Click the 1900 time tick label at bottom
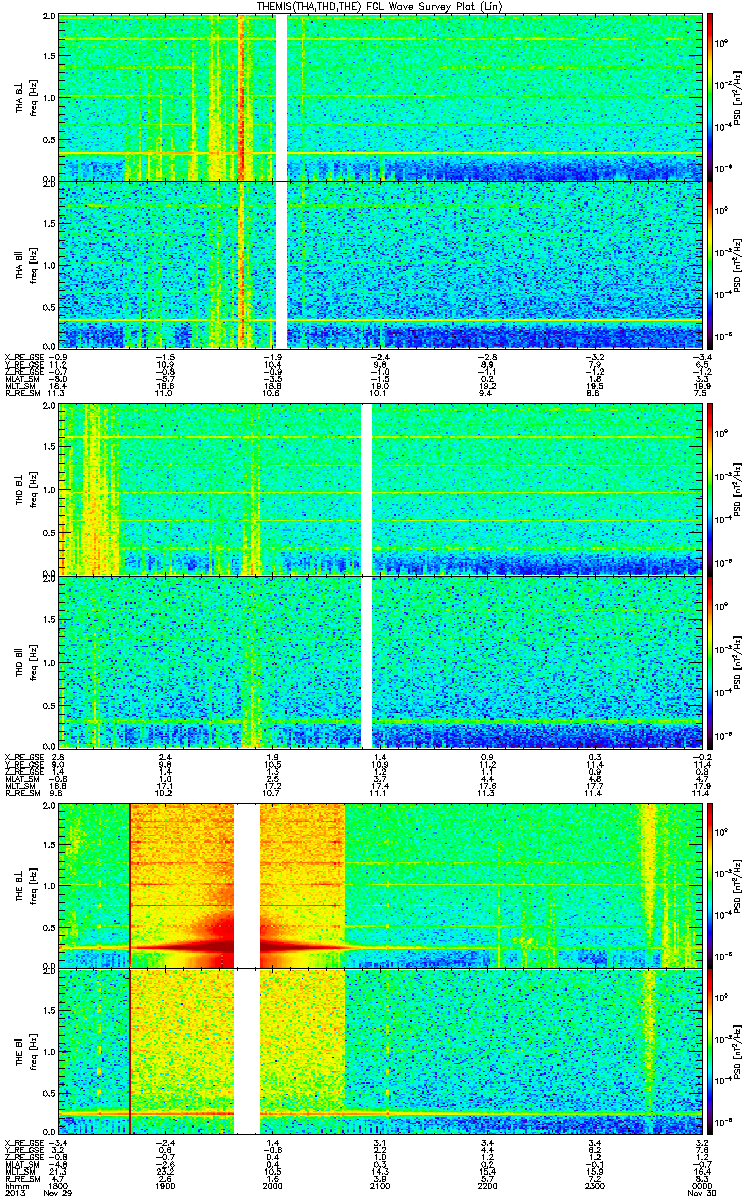Screen dimensions: 750x1200 pyautogui.click(x=165, y=1185)
